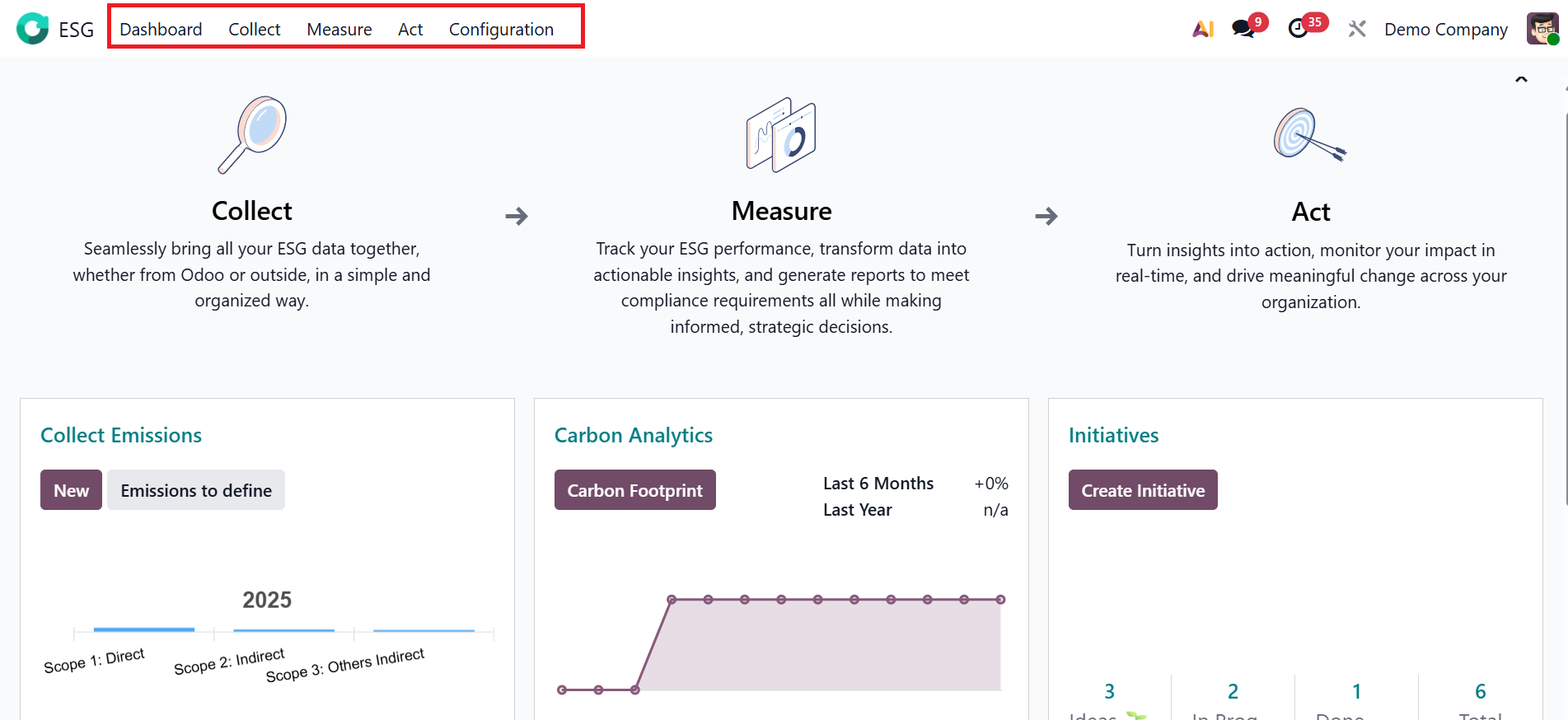Open the Measure menu

pos(339,30)
